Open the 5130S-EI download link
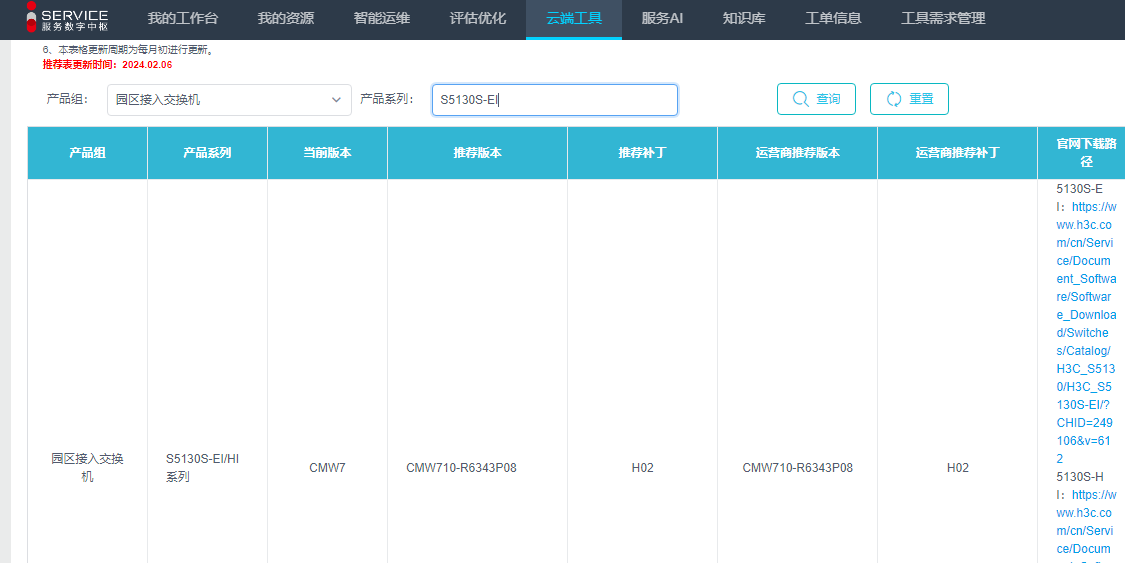This screenshot has height=563, width=1125. pyautogui.click(x=1086, y=332)
